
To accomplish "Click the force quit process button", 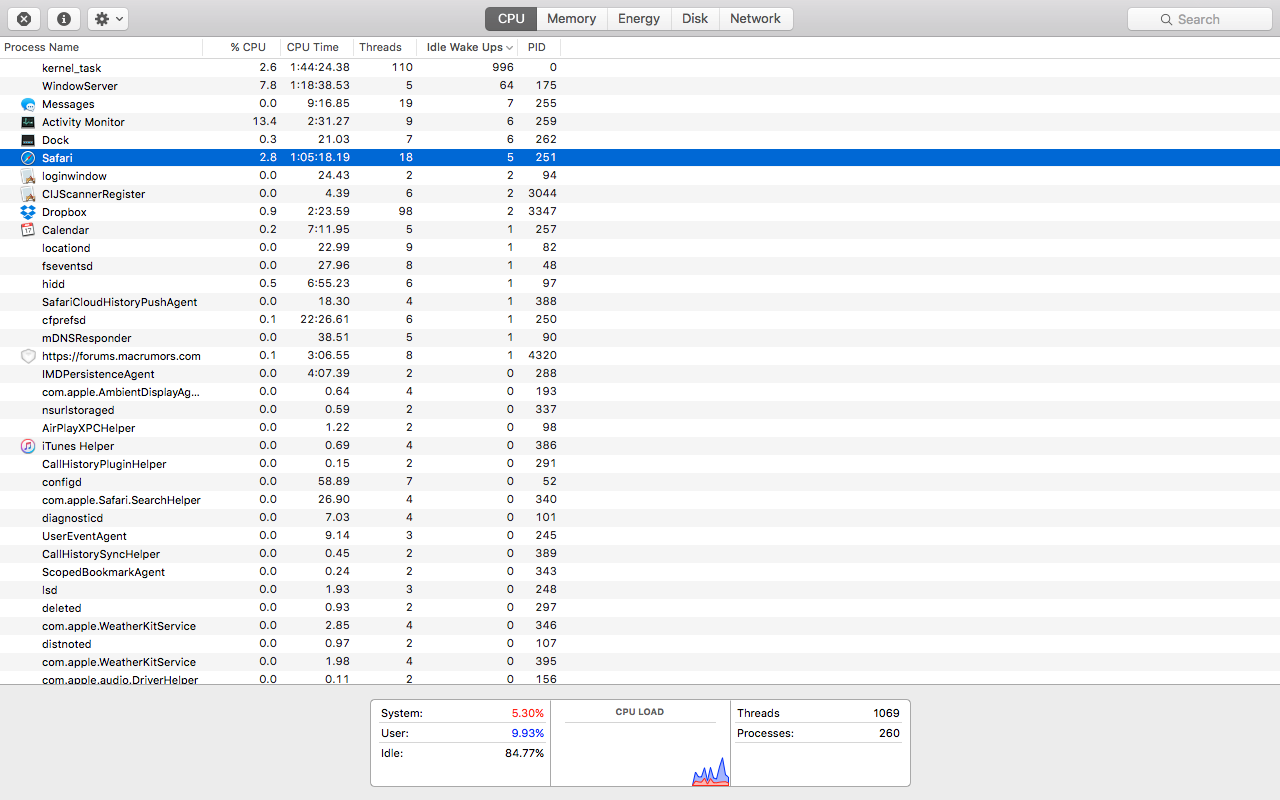I will tap(24, 19).
